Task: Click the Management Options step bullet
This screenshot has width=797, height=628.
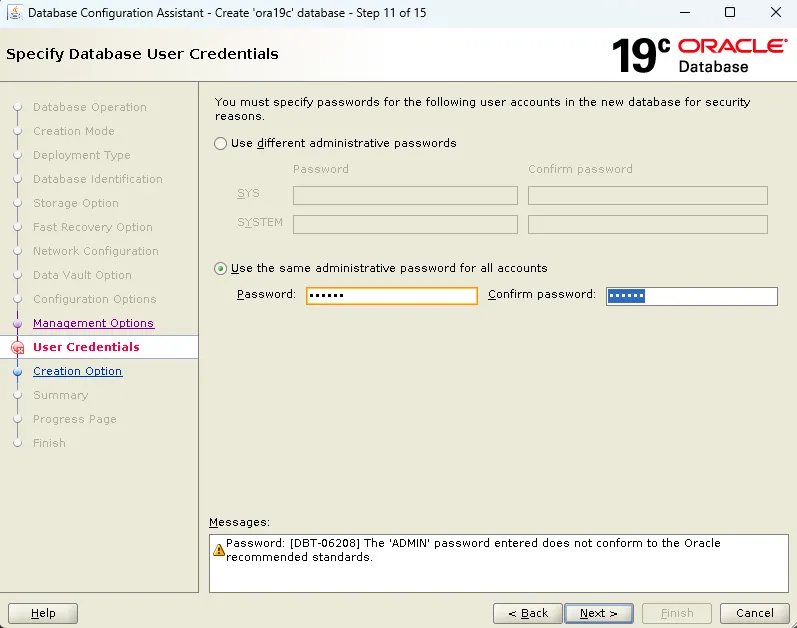Action: click(18, 324)
